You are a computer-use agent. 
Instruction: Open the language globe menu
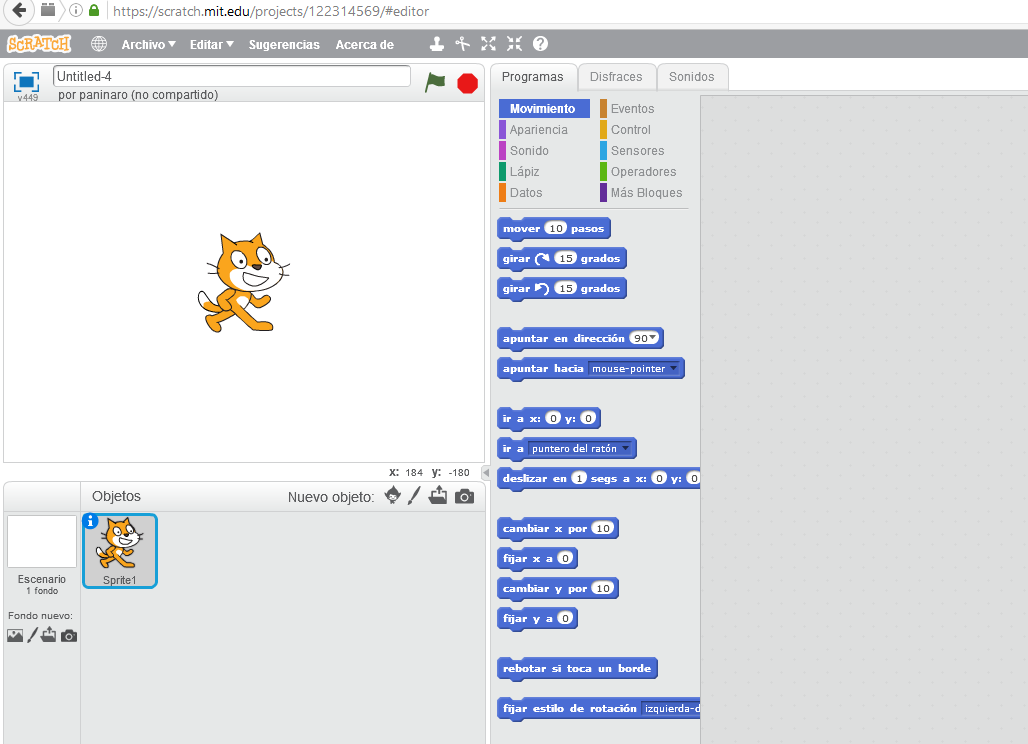click(x=98, y=43)
